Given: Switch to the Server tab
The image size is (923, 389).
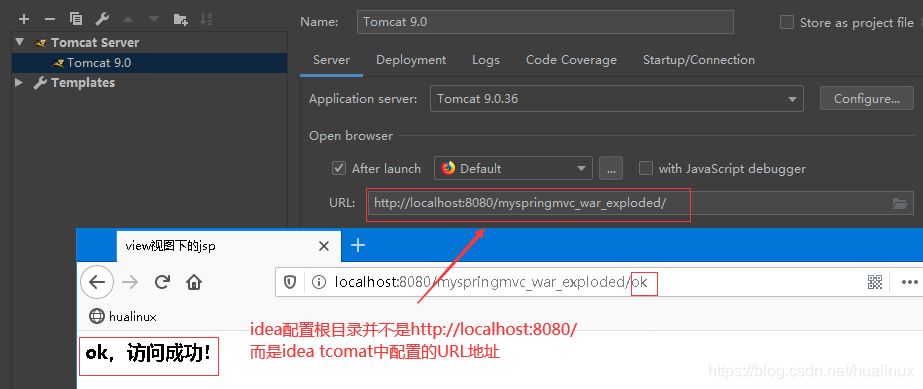Looking at the screenshot, I should [331, 60].
